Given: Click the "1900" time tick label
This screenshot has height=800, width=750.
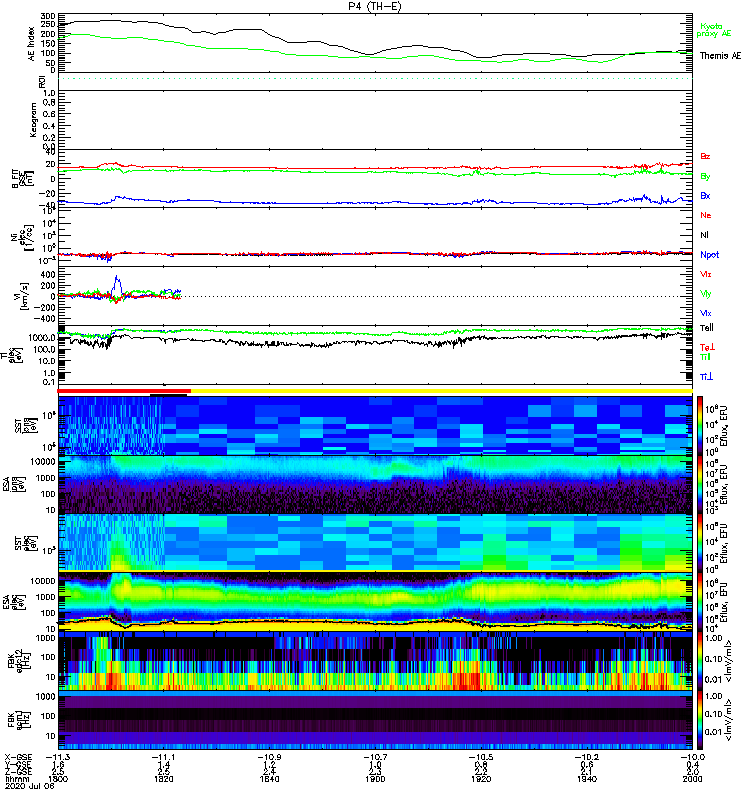Looking at the screenshot, I should click(x=375, y=779).
